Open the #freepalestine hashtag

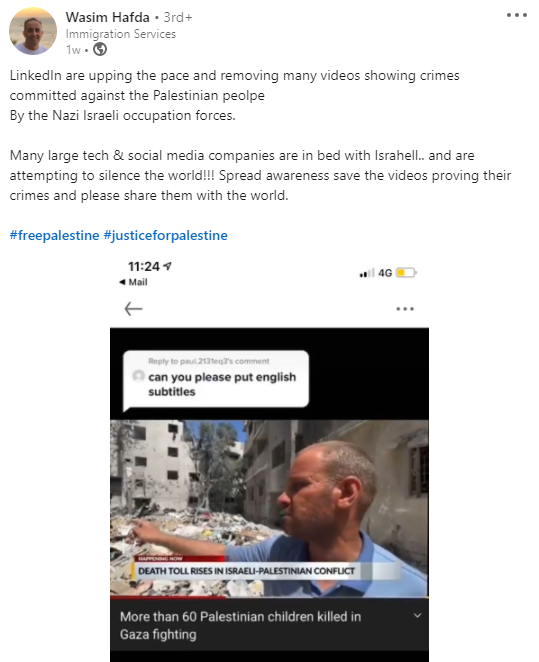(x=54, y=235)
